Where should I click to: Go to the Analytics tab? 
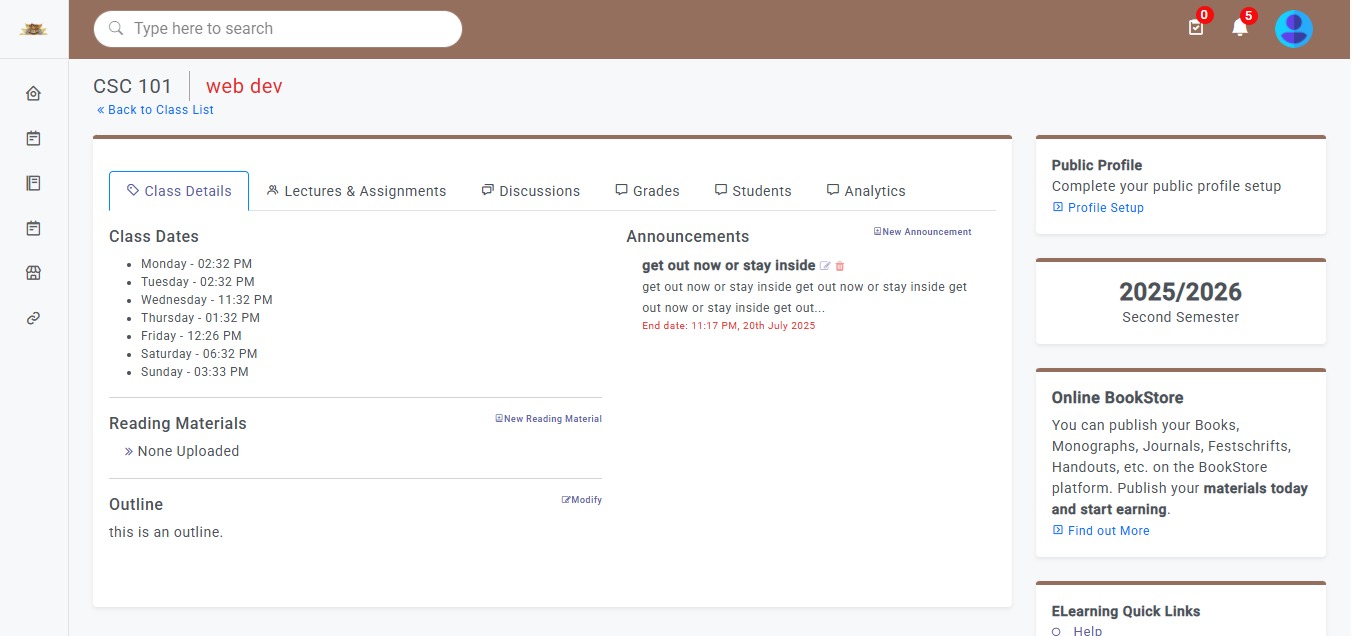tap(865, 191)
